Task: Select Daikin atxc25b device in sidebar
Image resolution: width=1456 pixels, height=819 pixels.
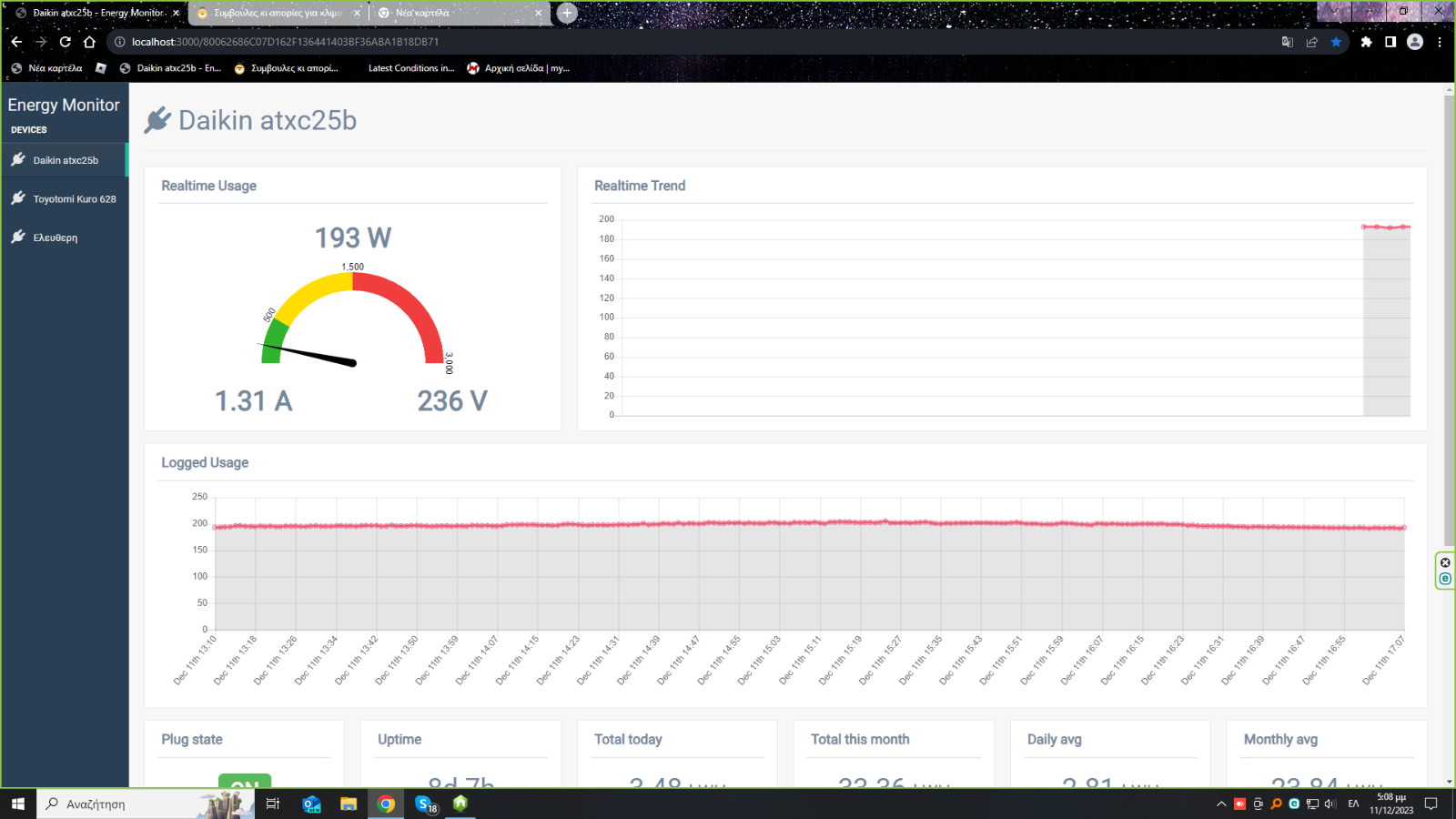Action: click(64, 160)
